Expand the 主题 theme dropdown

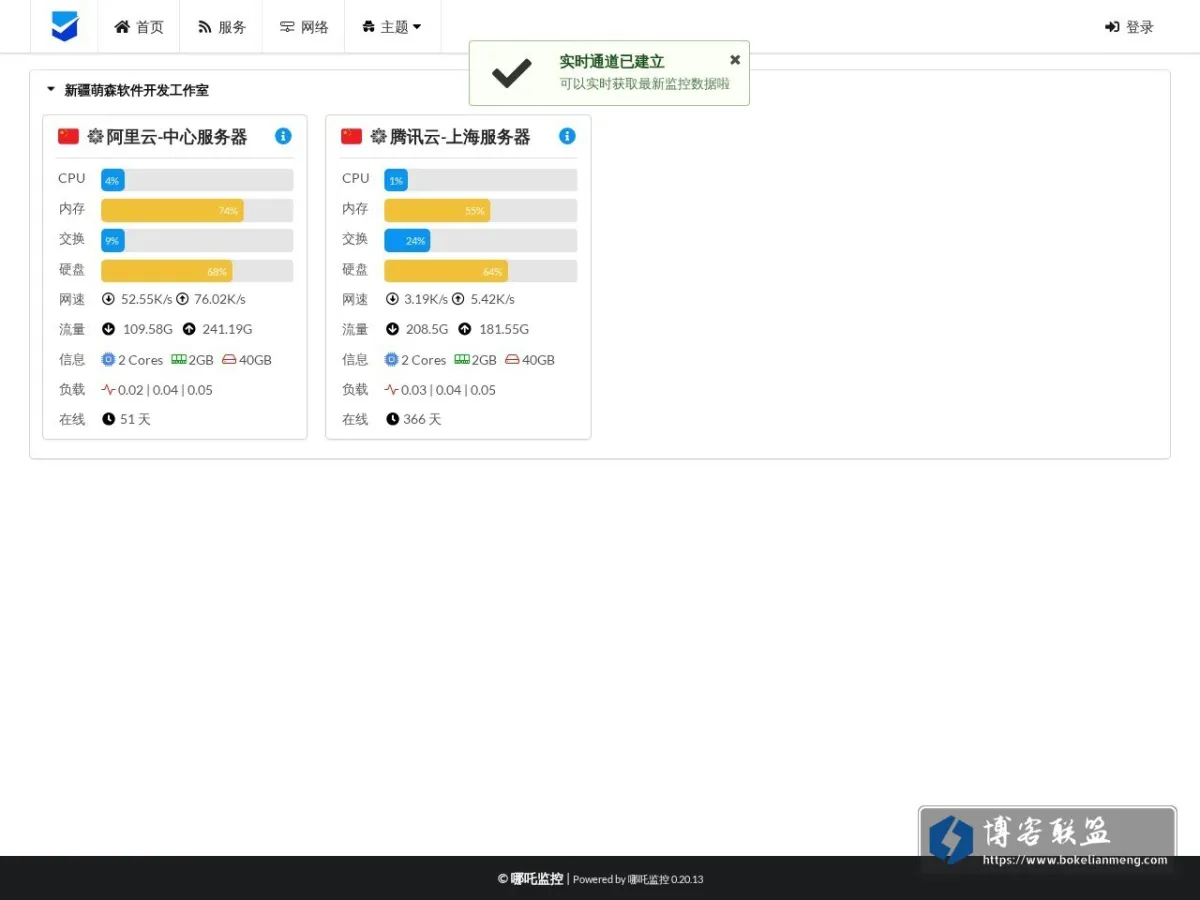point(392,27)
